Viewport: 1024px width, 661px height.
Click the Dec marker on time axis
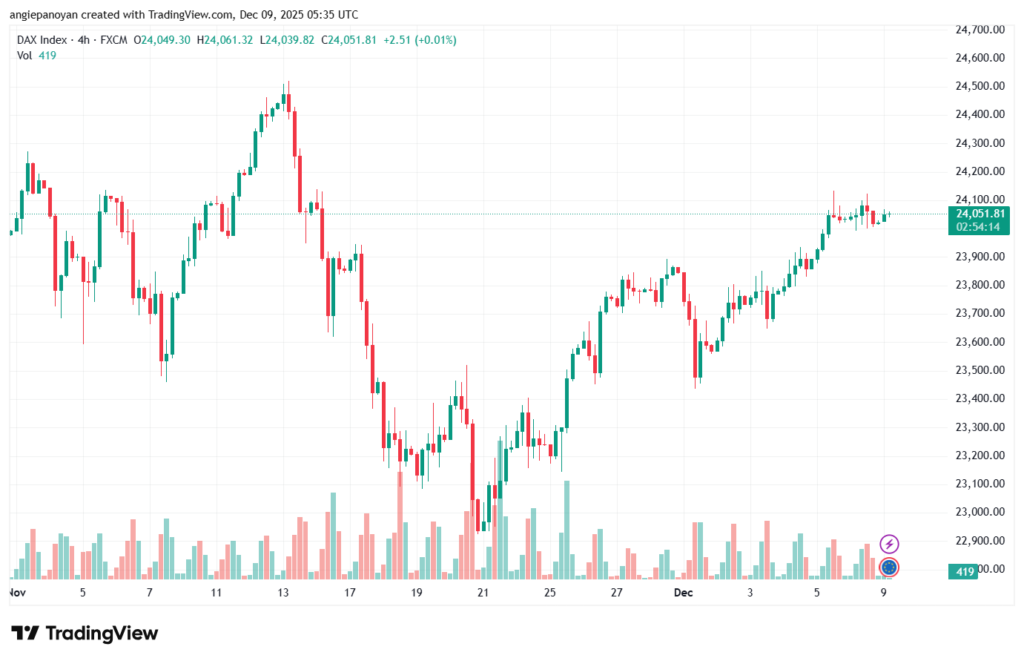tap(683, 593)
